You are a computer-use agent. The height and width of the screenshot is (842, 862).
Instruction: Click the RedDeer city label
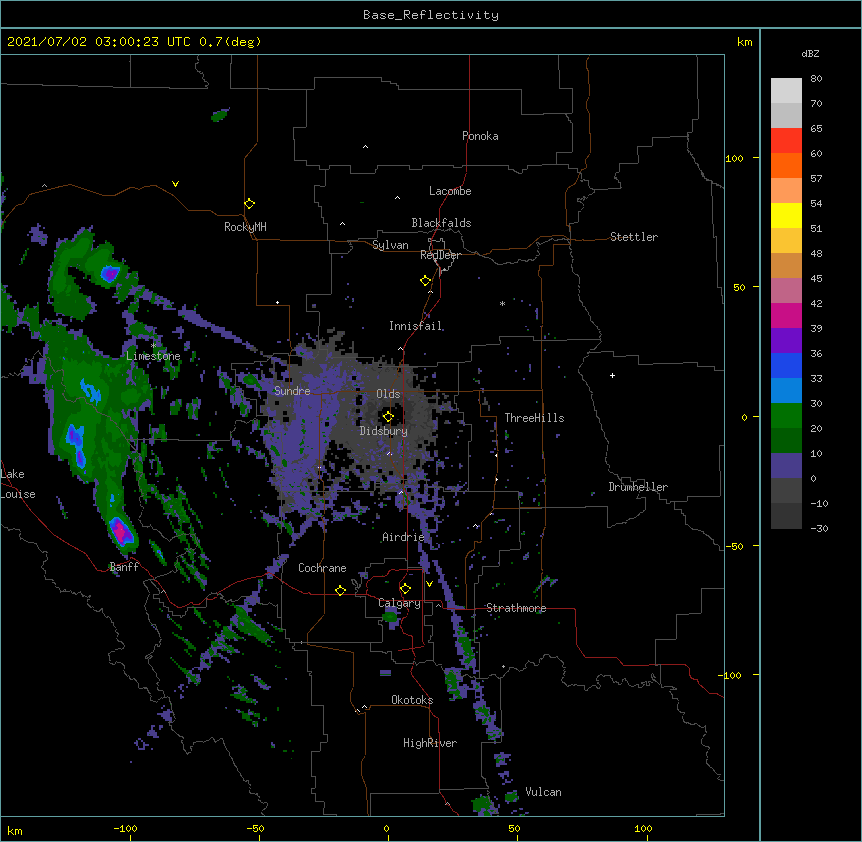440,255
